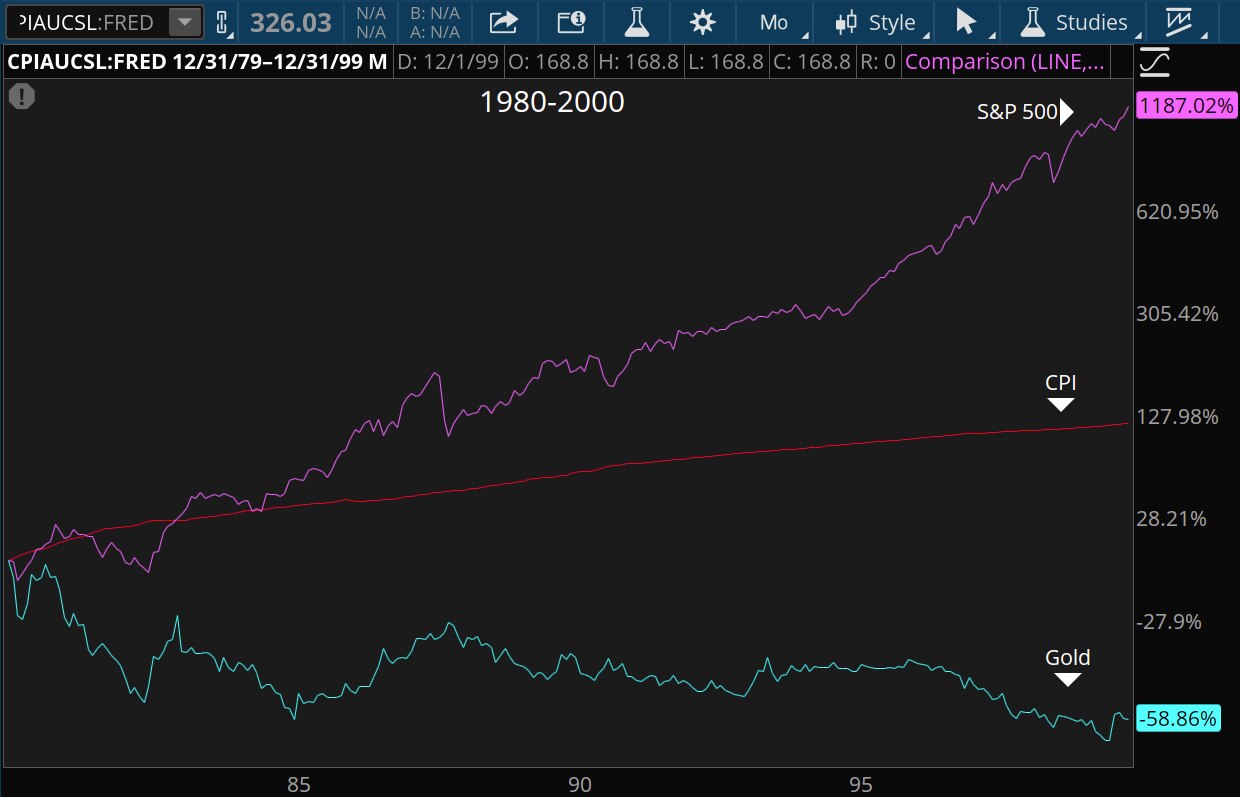Viewport: 1240px width, 797px height.
Task: Open chart settings via the gear icon
Action: pos(702,22)
